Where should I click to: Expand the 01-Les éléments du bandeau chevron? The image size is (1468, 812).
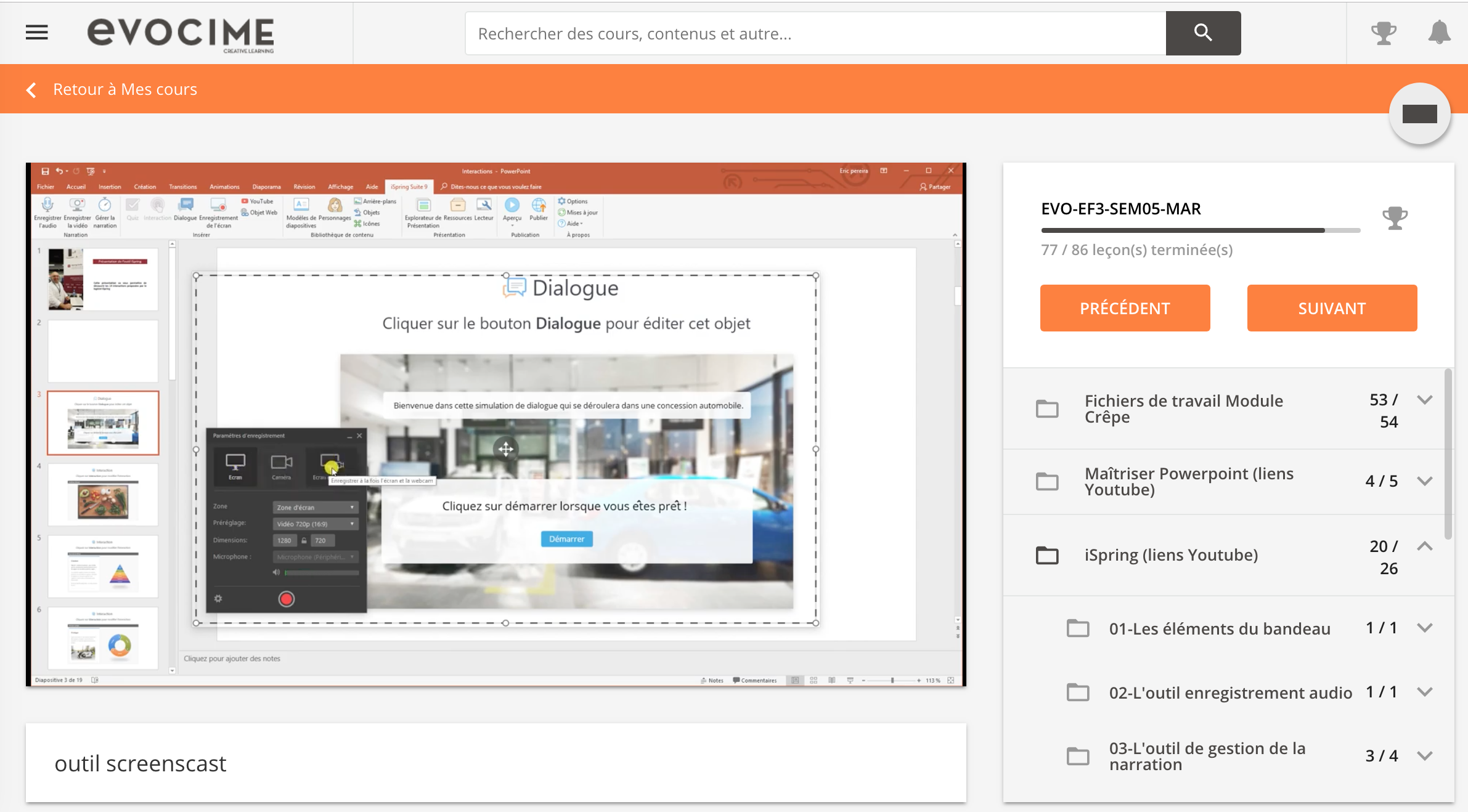tap(1424, 628)
